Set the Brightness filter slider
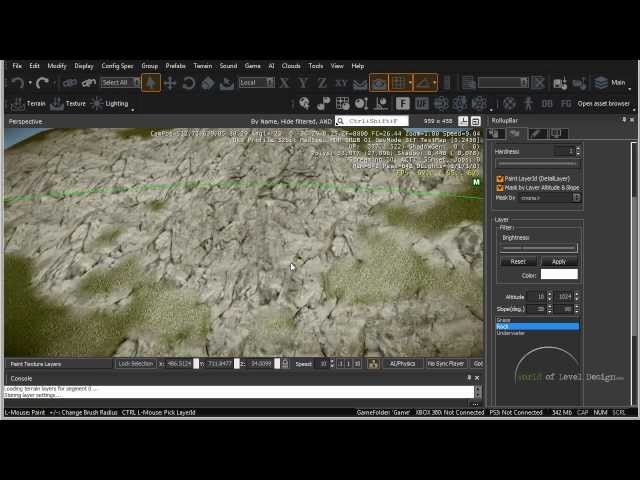640x480 pixels. coord(538,248)
